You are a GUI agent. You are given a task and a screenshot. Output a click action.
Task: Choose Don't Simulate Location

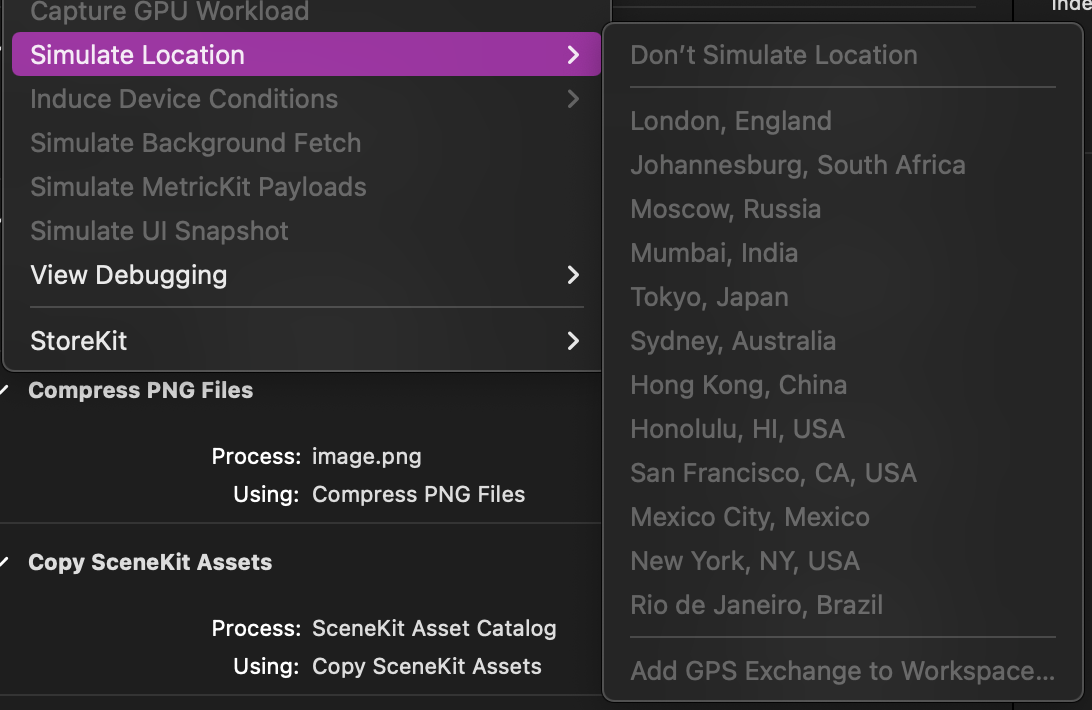843,55
